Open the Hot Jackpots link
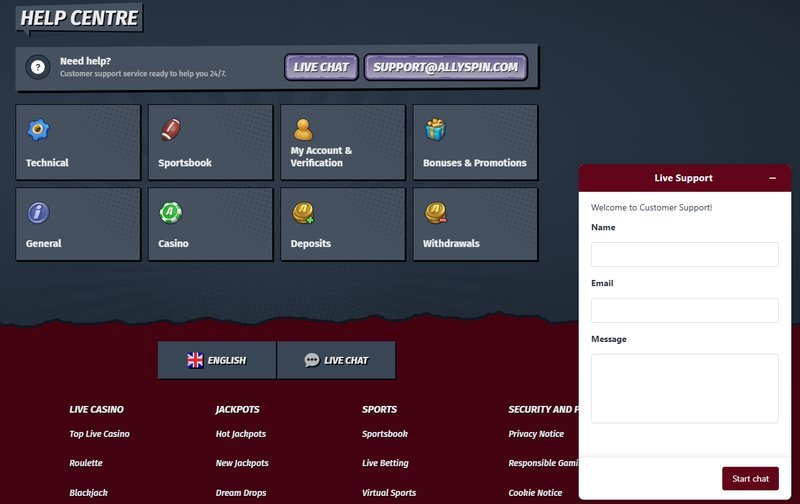 pos(241,434)
